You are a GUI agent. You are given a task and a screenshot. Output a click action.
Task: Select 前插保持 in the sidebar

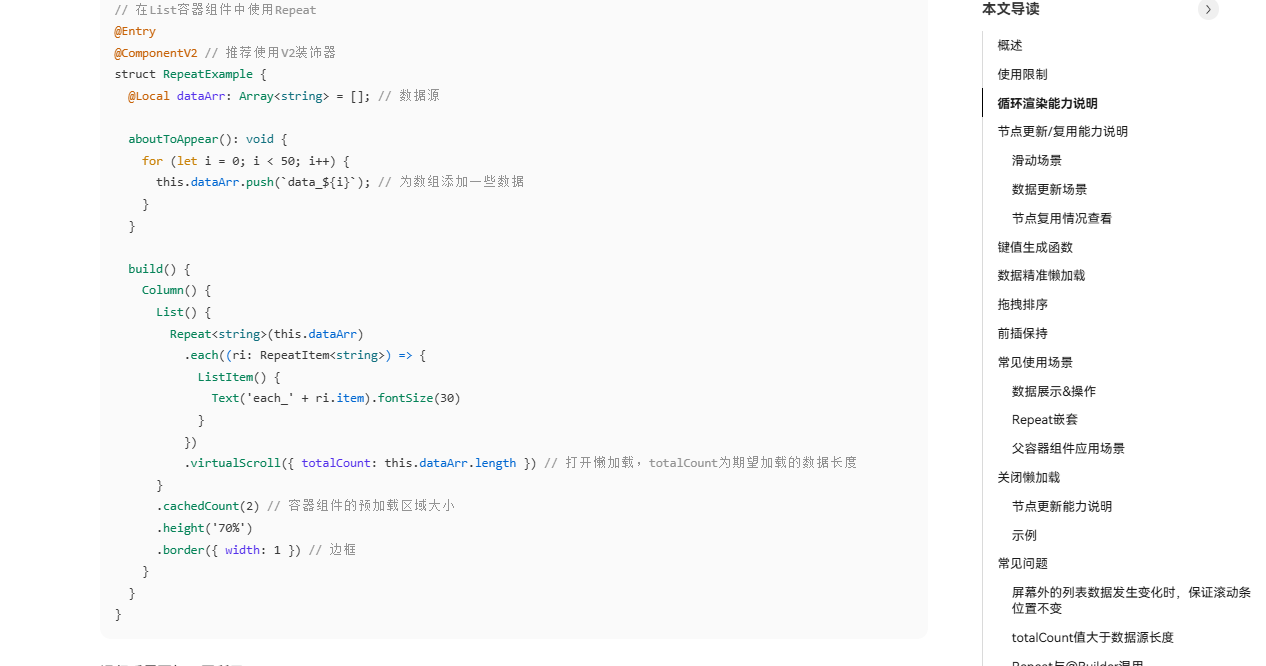[1022, 333]
